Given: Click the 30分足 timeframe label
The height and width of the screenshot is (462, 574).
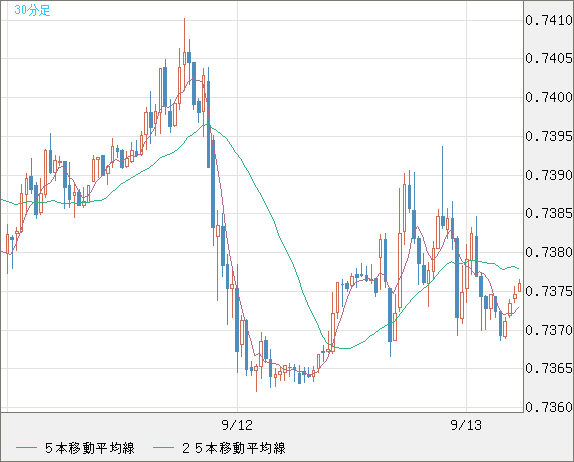Looking at the screenshot, I should click(x=32, y=10).
